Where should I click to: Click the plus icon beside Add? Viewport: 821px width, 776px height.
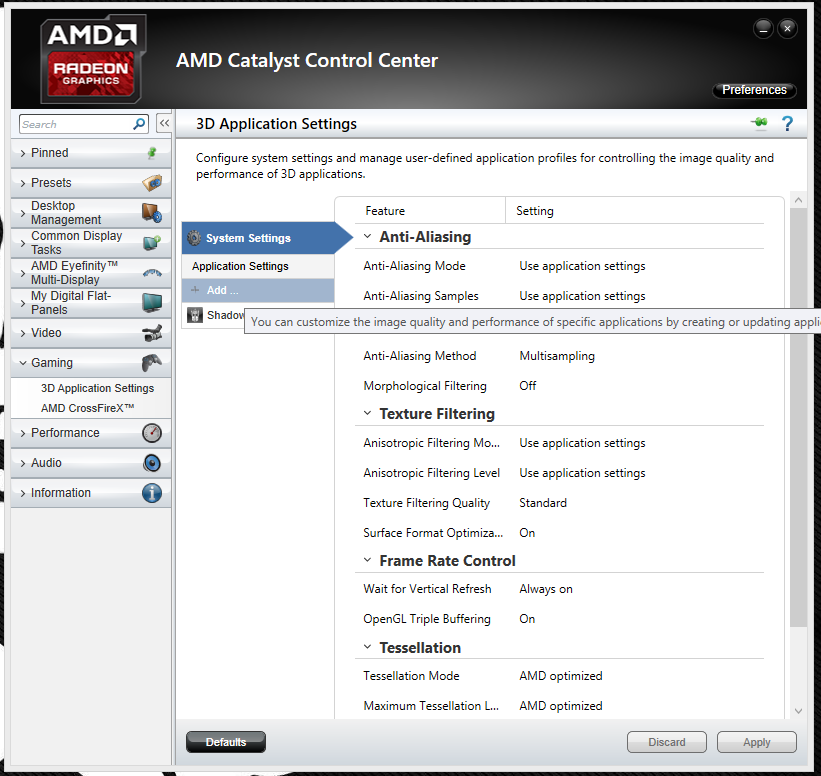[195, 290]
